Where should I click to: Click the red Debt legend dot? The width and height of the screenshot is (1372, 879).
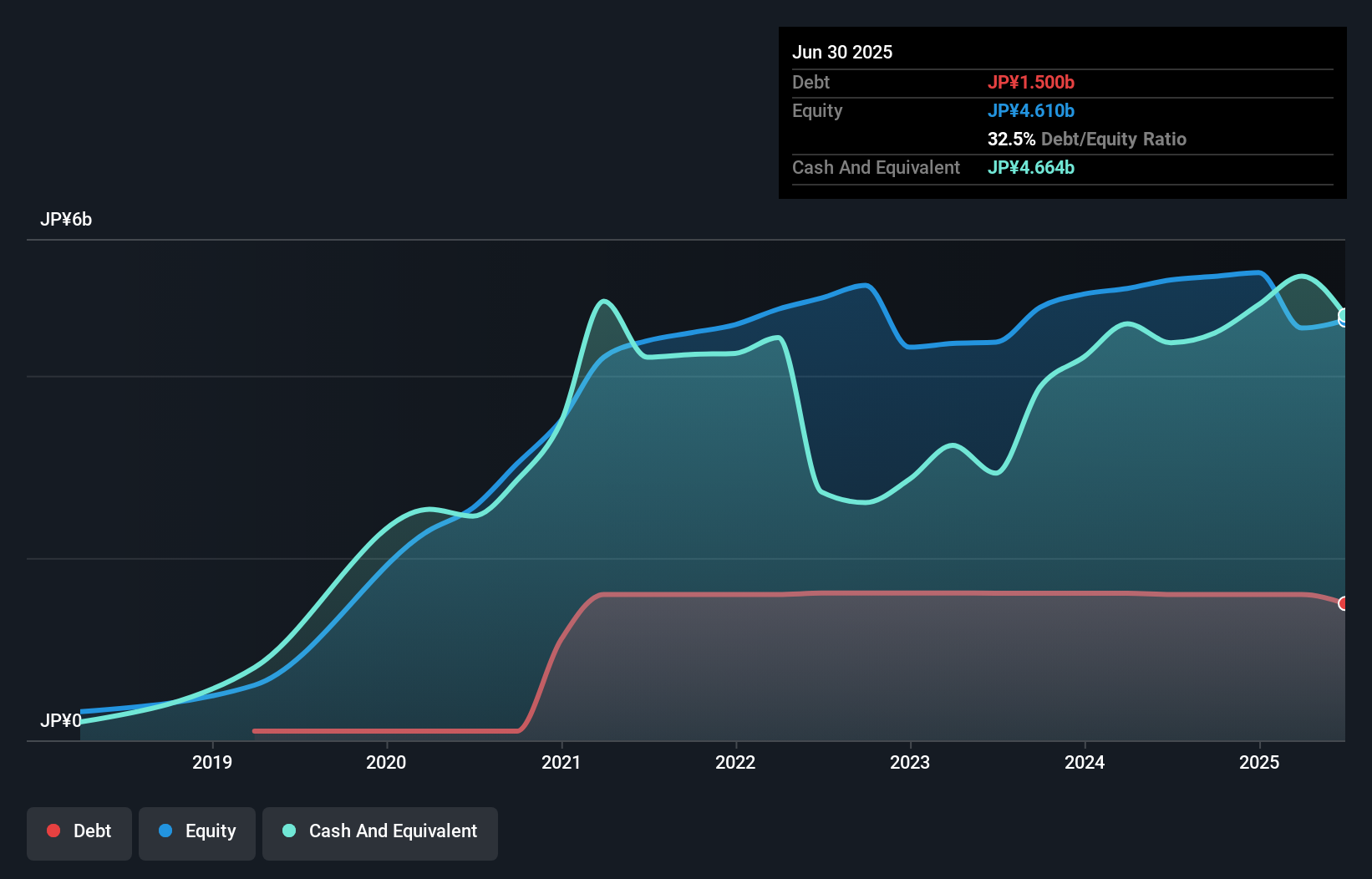click(53, 831)
